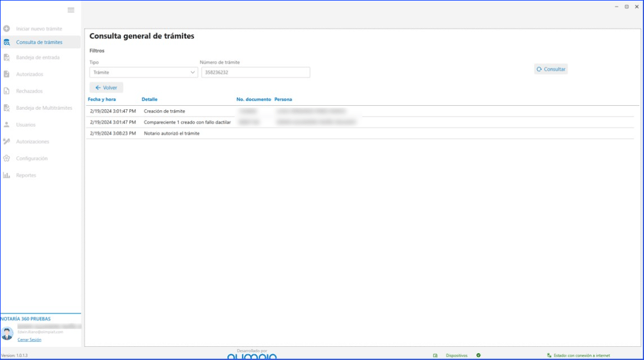Viewport: 644px width, 360px height.
Task: Click the 3:08:23 PM timestamp cell
Action: point(113,133)
